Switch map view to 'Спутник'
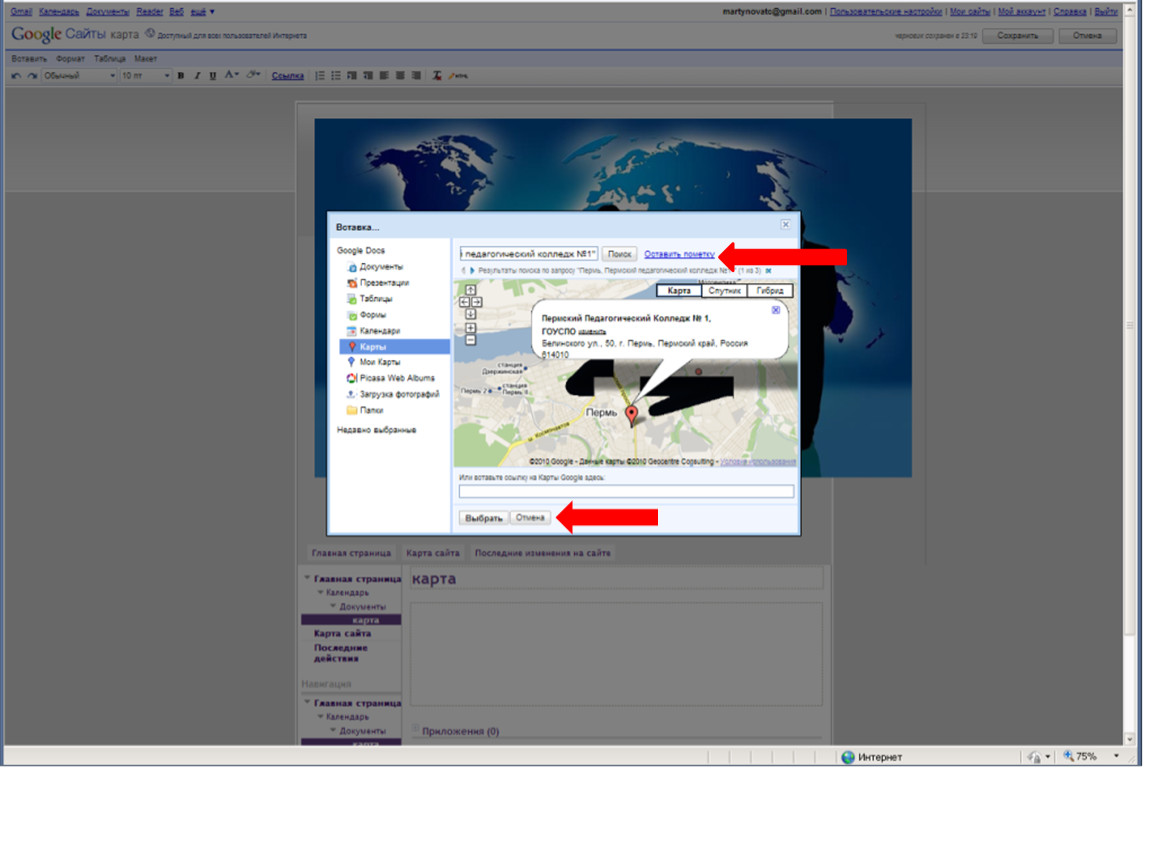Screen dimensions: 1150x864 tap(725, 291)
